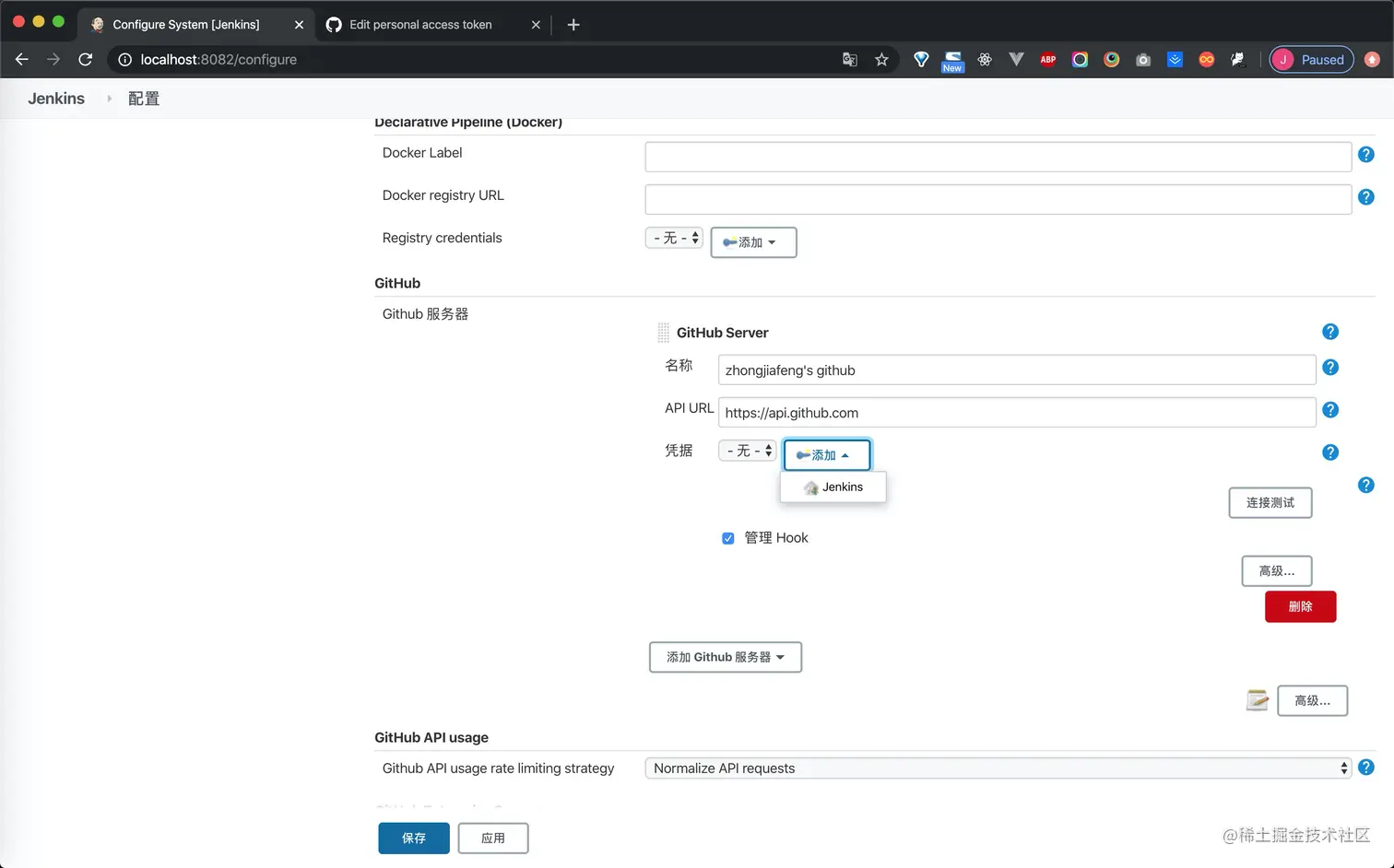Click 高级 button beside the notepad icon
The width and height of the screenshot is (1394, 868).
(1313, 700)
